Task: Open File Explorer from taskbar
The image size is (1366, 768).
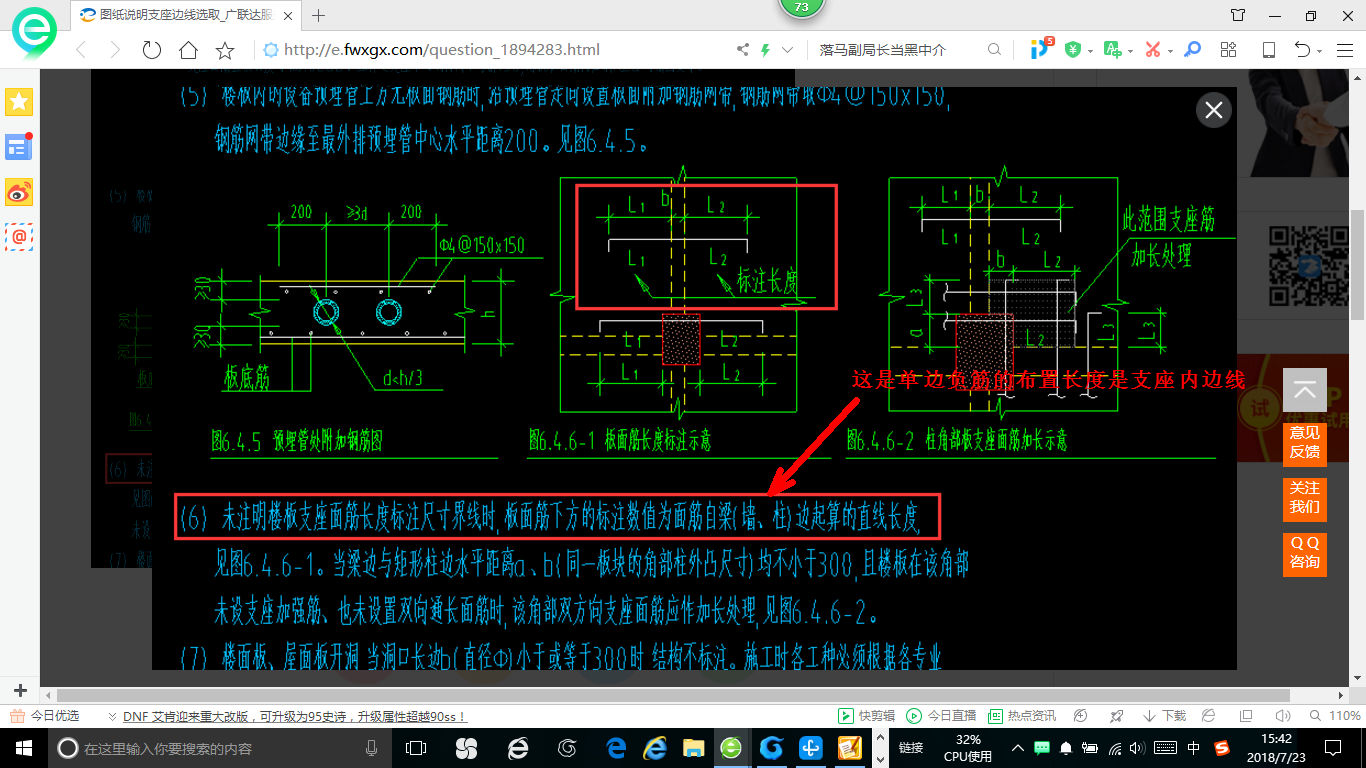Action: click(x=693, y=747)
